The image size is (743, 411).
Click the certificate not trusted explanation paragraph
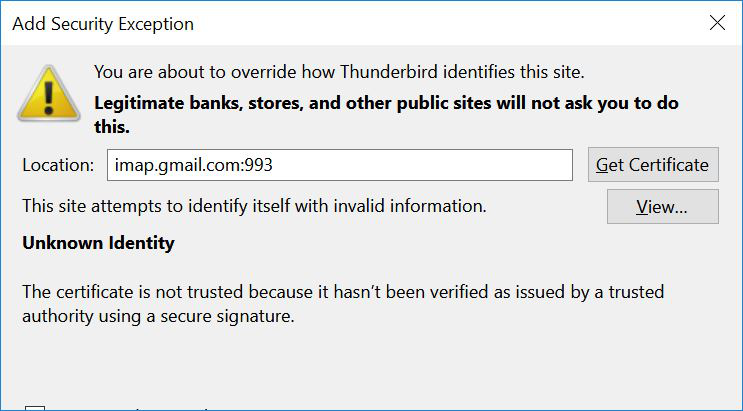click(x=343, y=304)
